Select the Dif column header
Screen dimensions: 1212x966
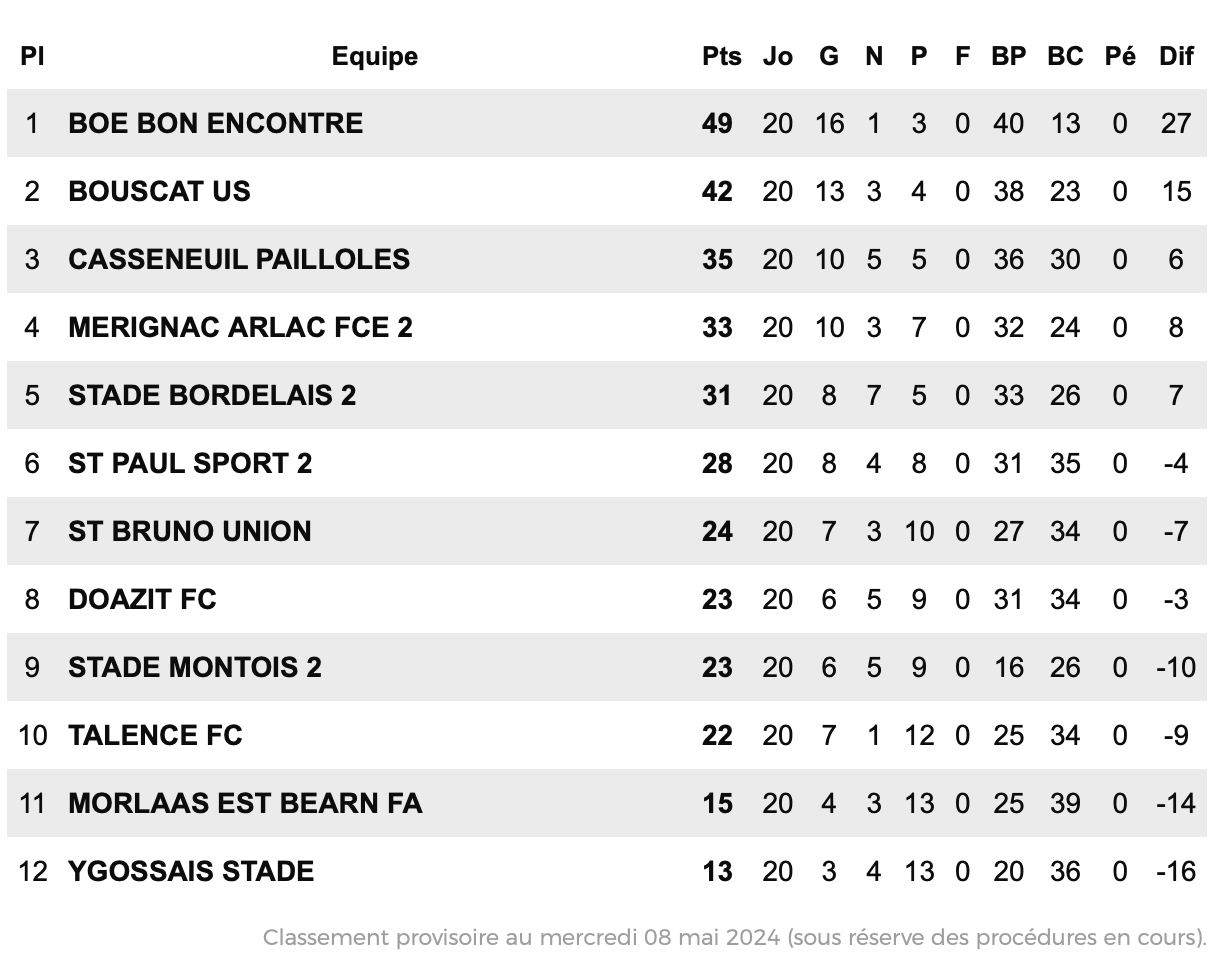tap(1176, 56)
